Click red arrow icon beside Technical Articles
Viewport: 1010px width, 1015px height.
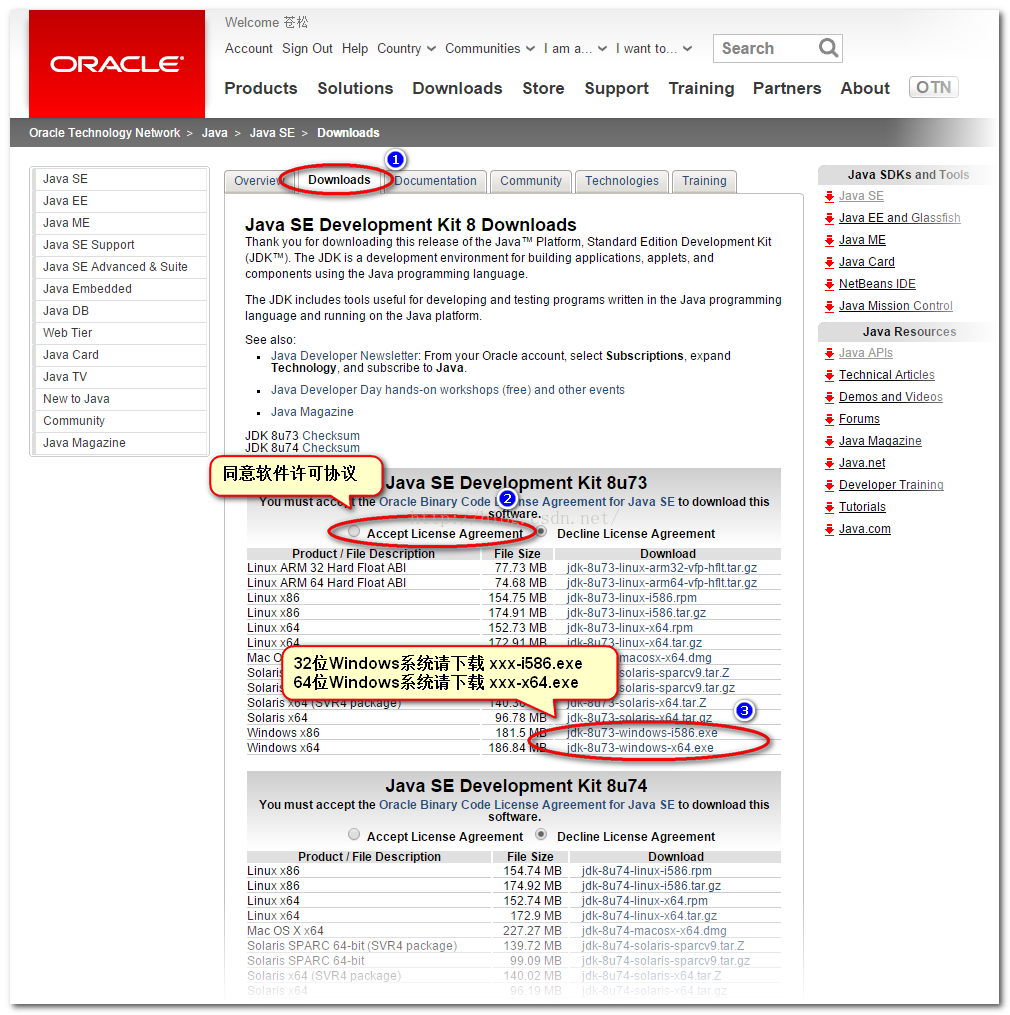[x=829, y=375]
